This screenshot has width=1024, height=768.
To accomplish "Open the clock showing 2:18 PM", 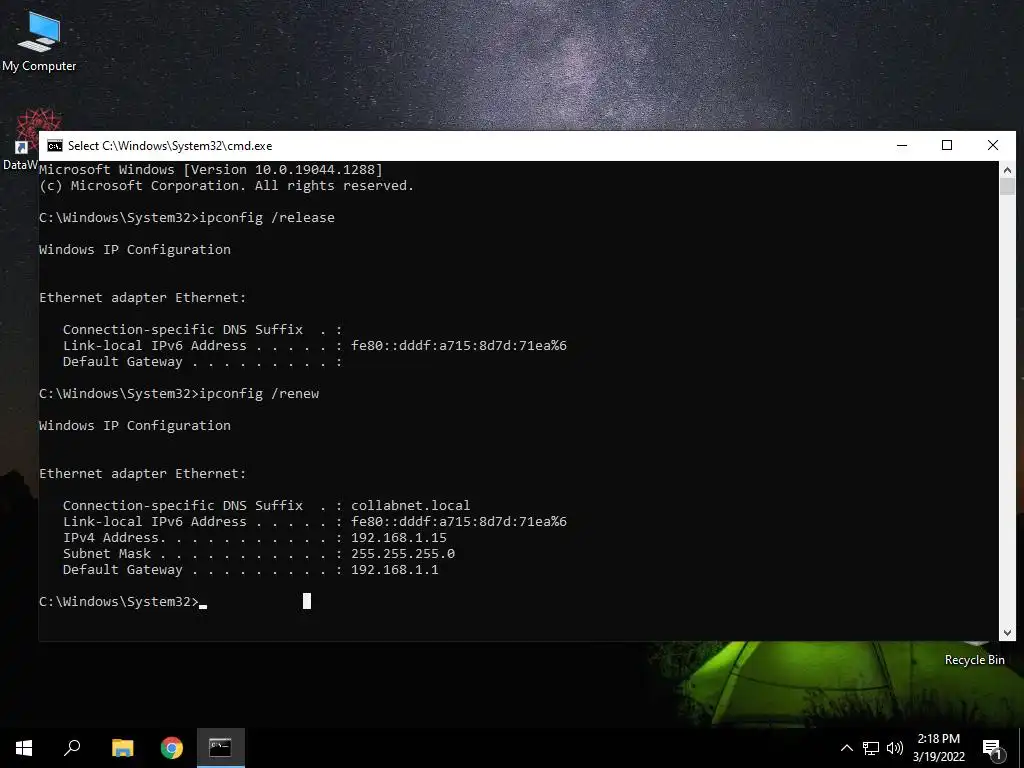I will tap(938, 748).
